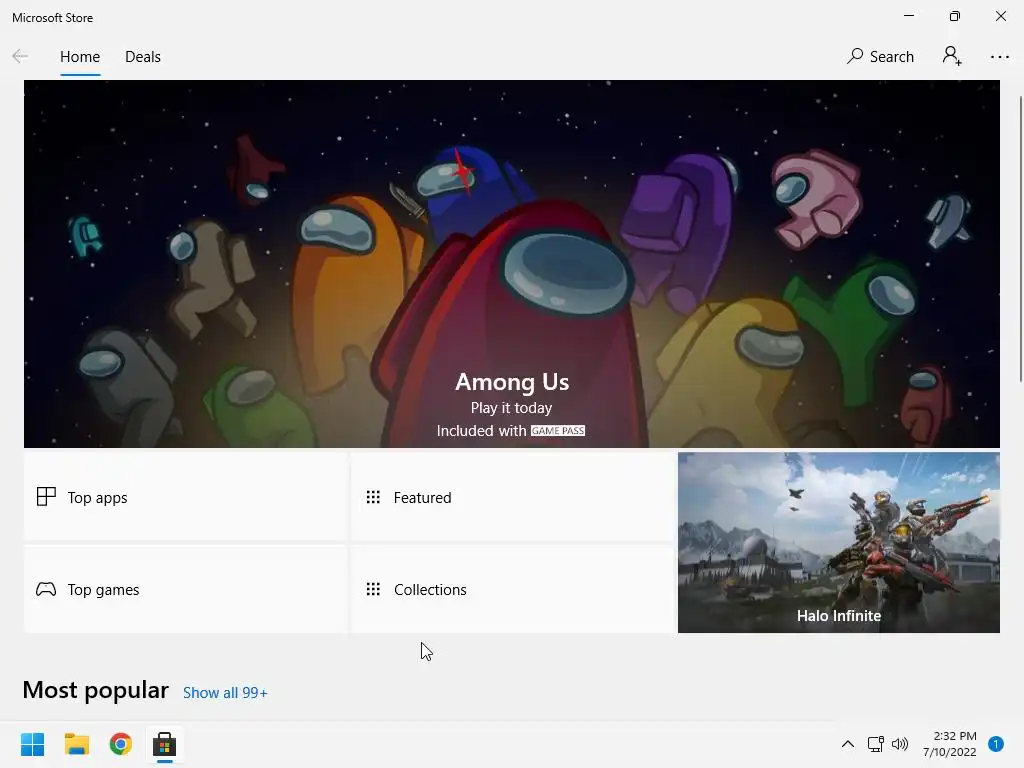Image resolution: width=1024 pixels, height=768 pixels.
Task: Open Google Chrome from taskbar
Action: pyautogui.click(x=121, y=744)
